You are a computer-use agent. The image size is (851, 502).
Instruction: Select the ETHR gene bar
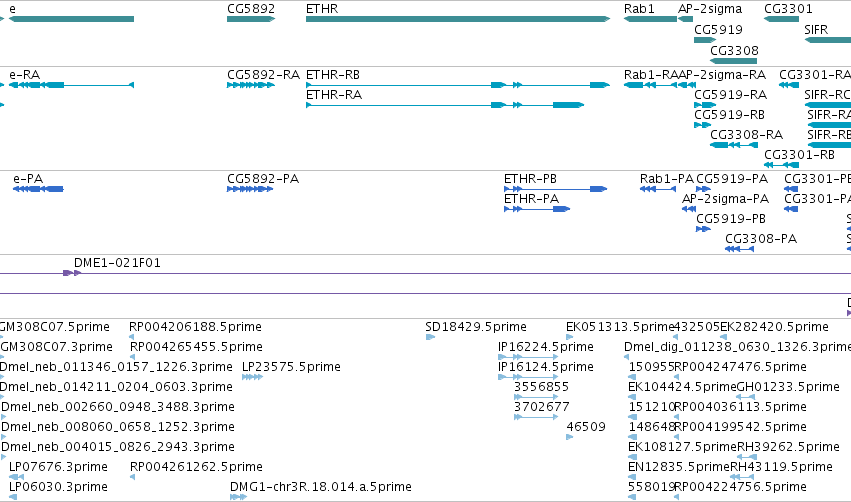tap(458, 19)
